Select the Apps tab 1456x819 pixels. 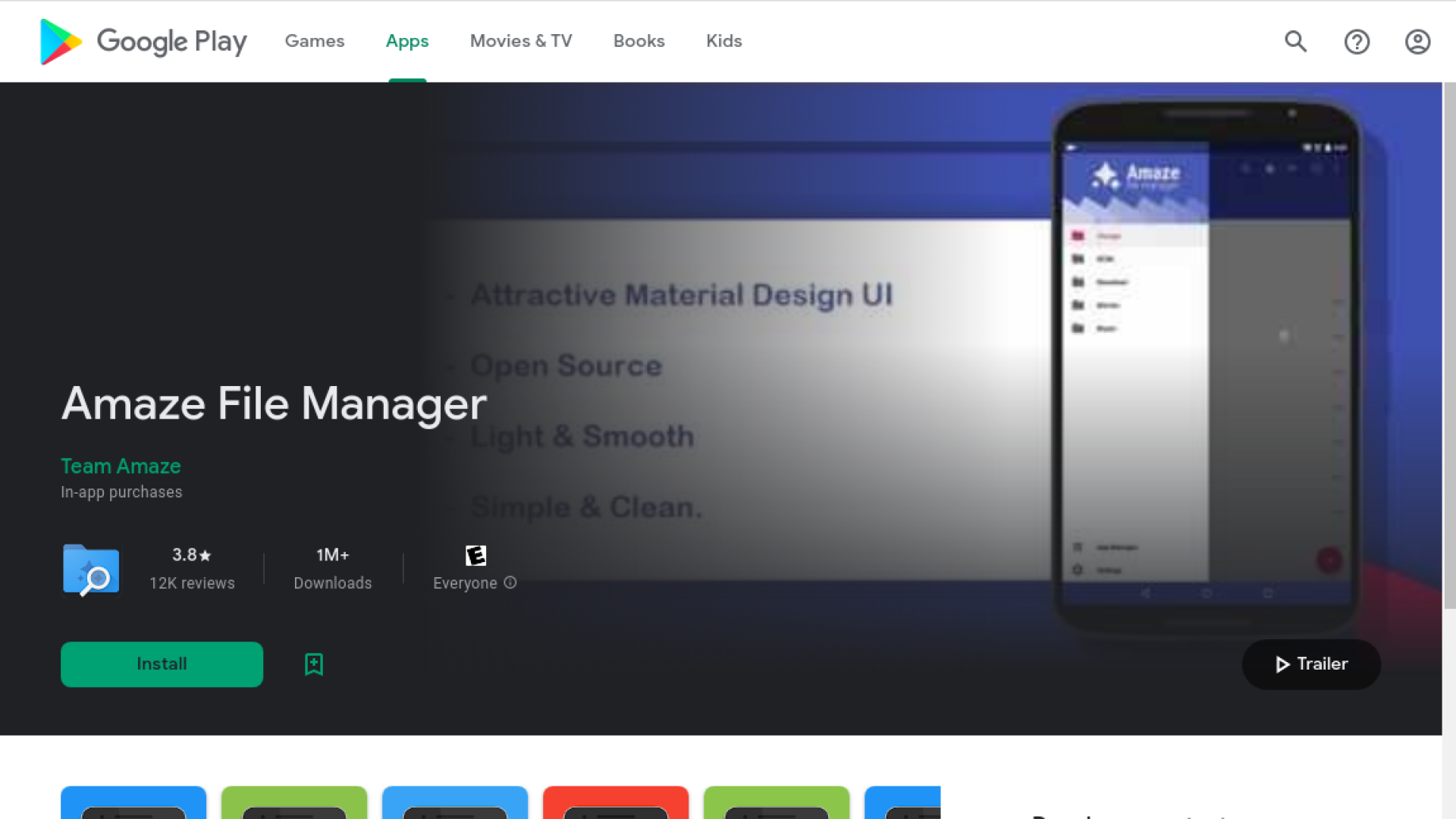click(x=407, y=41)
